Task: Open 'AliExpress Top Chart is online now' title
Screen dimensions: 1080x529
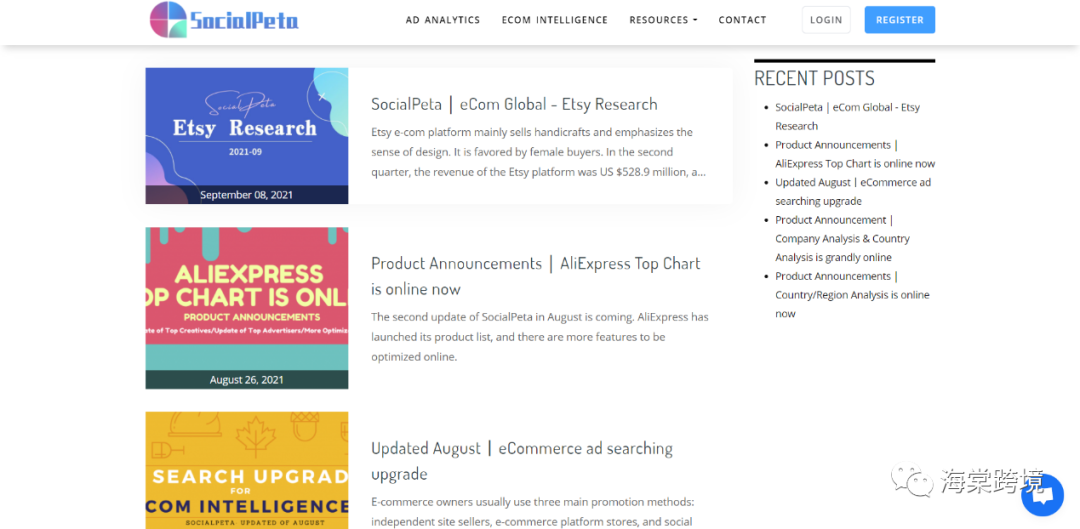Action: 536,276
